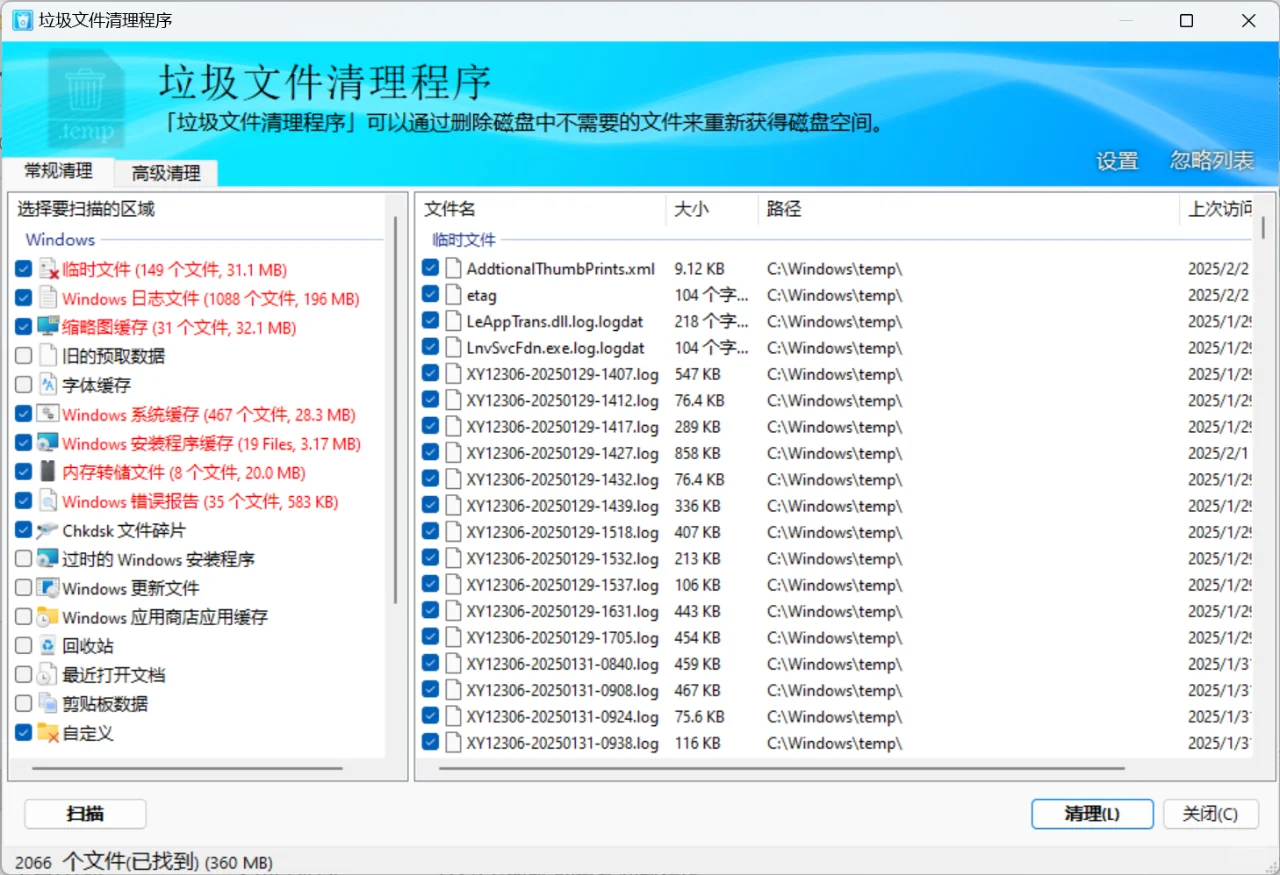
Task: Switch to the 高级清理 tab
Action: pos(164,172)
